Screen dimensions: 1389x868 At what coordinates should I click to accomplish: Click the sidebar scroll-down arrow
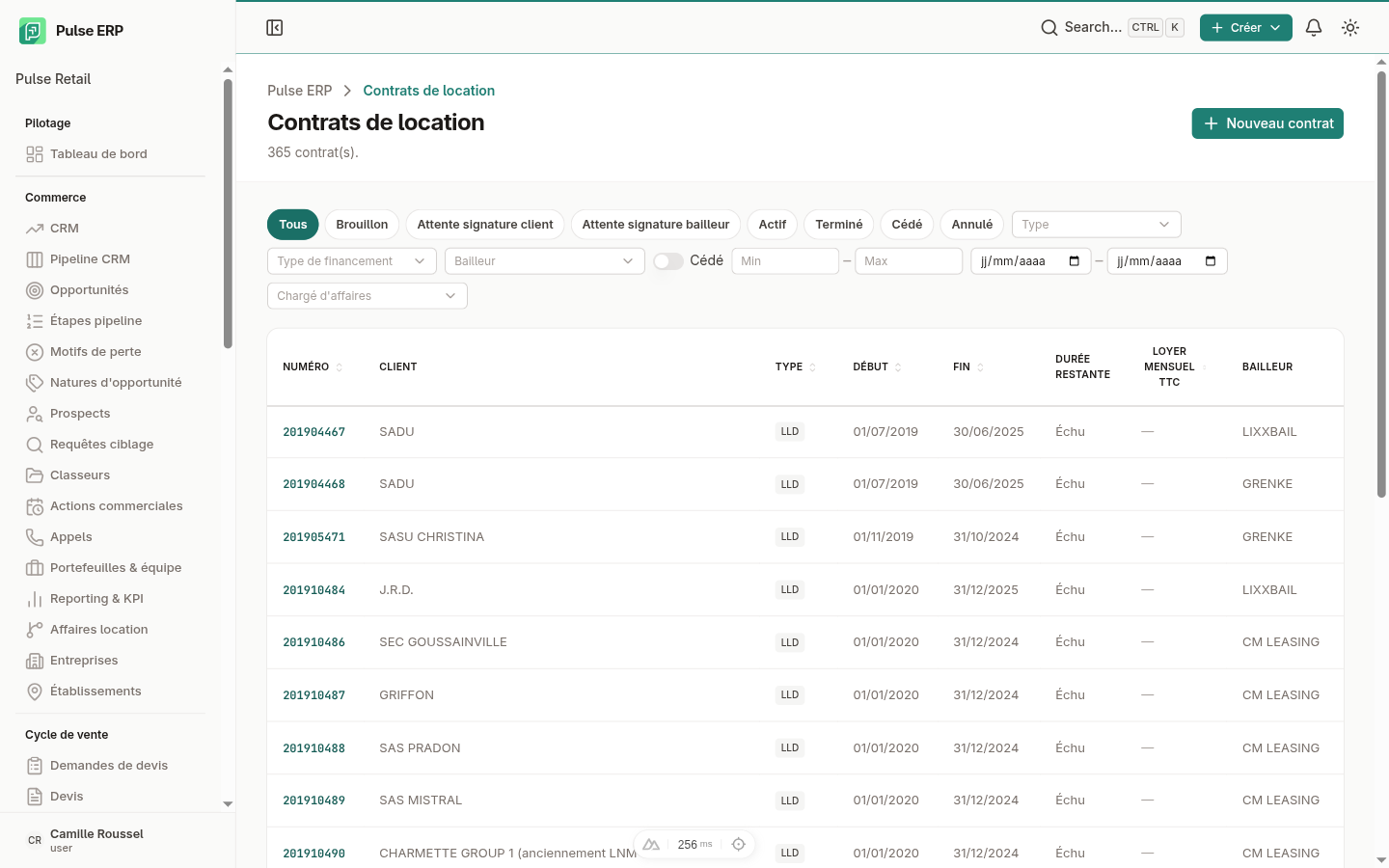(228, 803)
